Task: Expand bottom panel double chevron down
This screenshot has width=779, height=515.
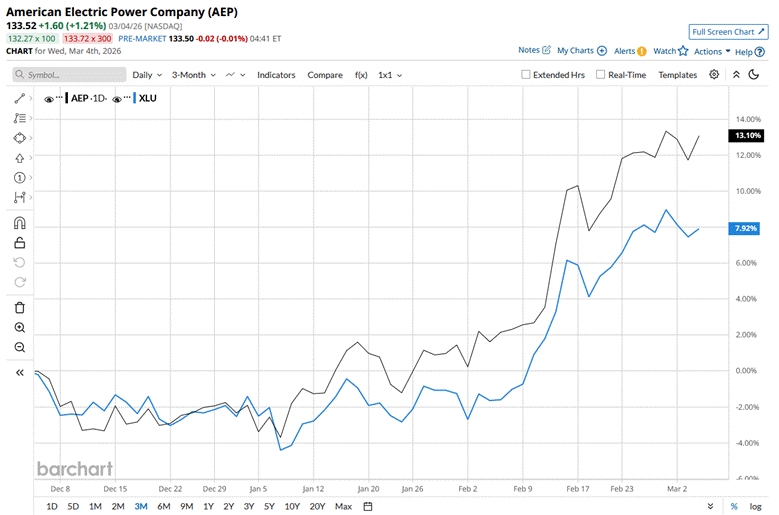Action: click(x=710, y=507)
